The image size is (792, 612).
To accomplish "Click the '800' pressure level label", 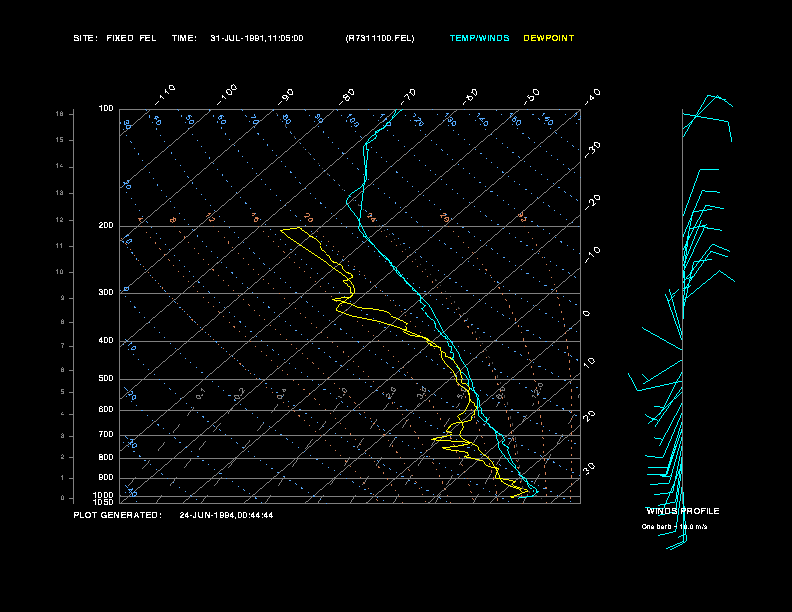I will 106,457.
